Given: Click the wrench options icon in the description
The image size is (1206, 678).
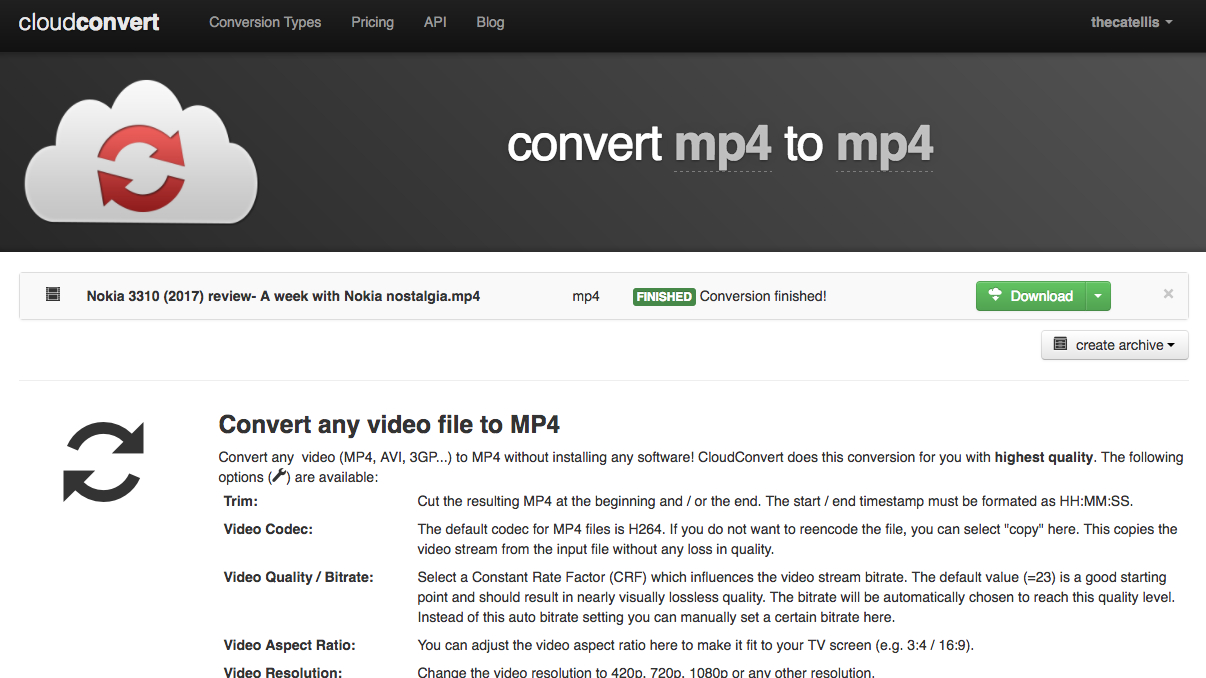Looking at the screenshot, I should (x=280, y=477).
